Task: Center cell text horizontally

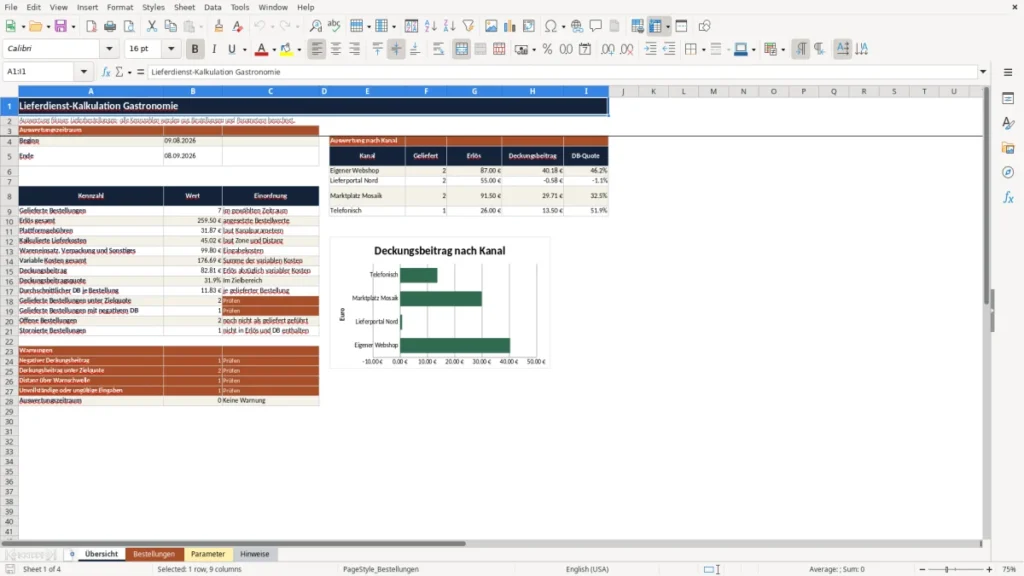Action: 336,49
